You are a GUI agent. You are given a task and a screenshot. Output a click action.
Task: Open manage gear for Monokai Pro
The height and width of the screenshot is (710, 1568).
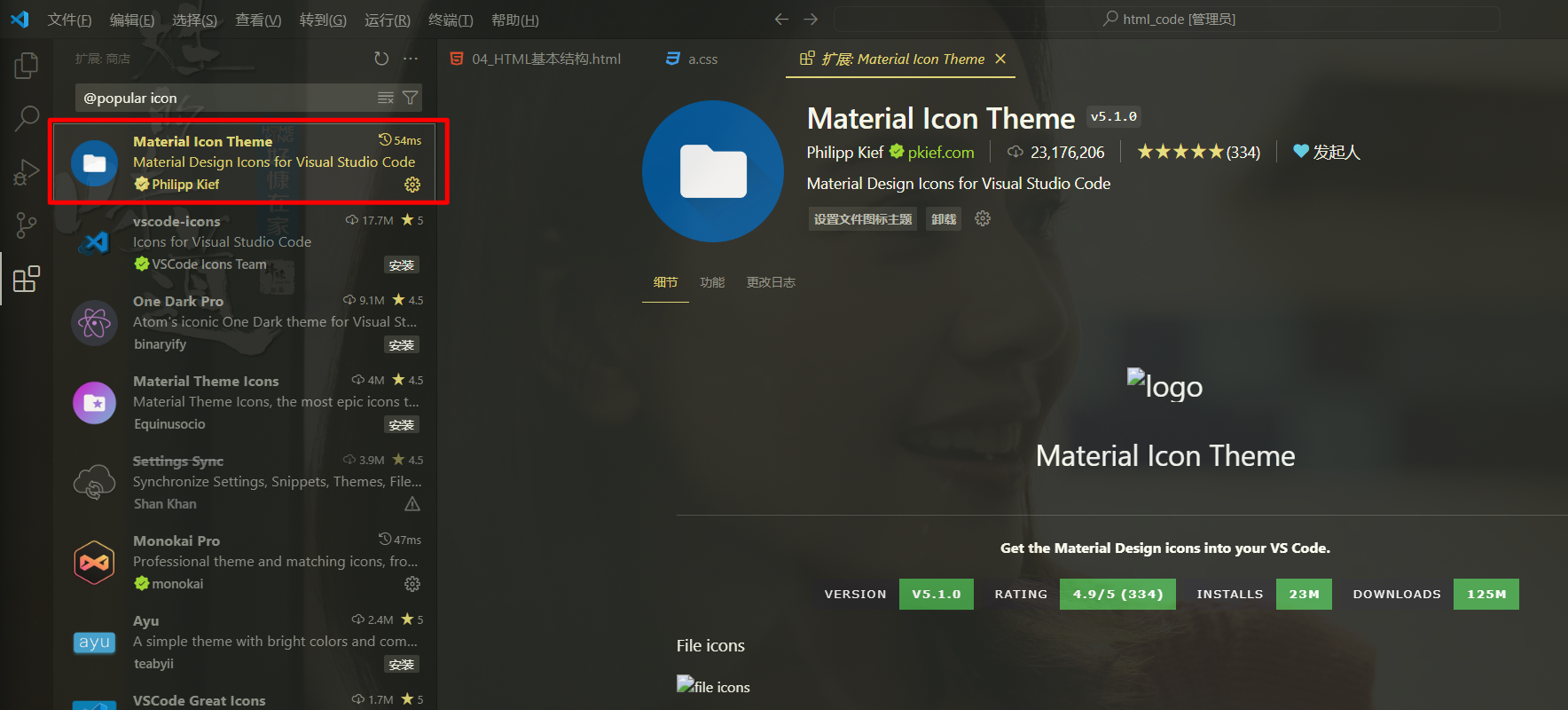pyautogui.click(x=412, y=584)
